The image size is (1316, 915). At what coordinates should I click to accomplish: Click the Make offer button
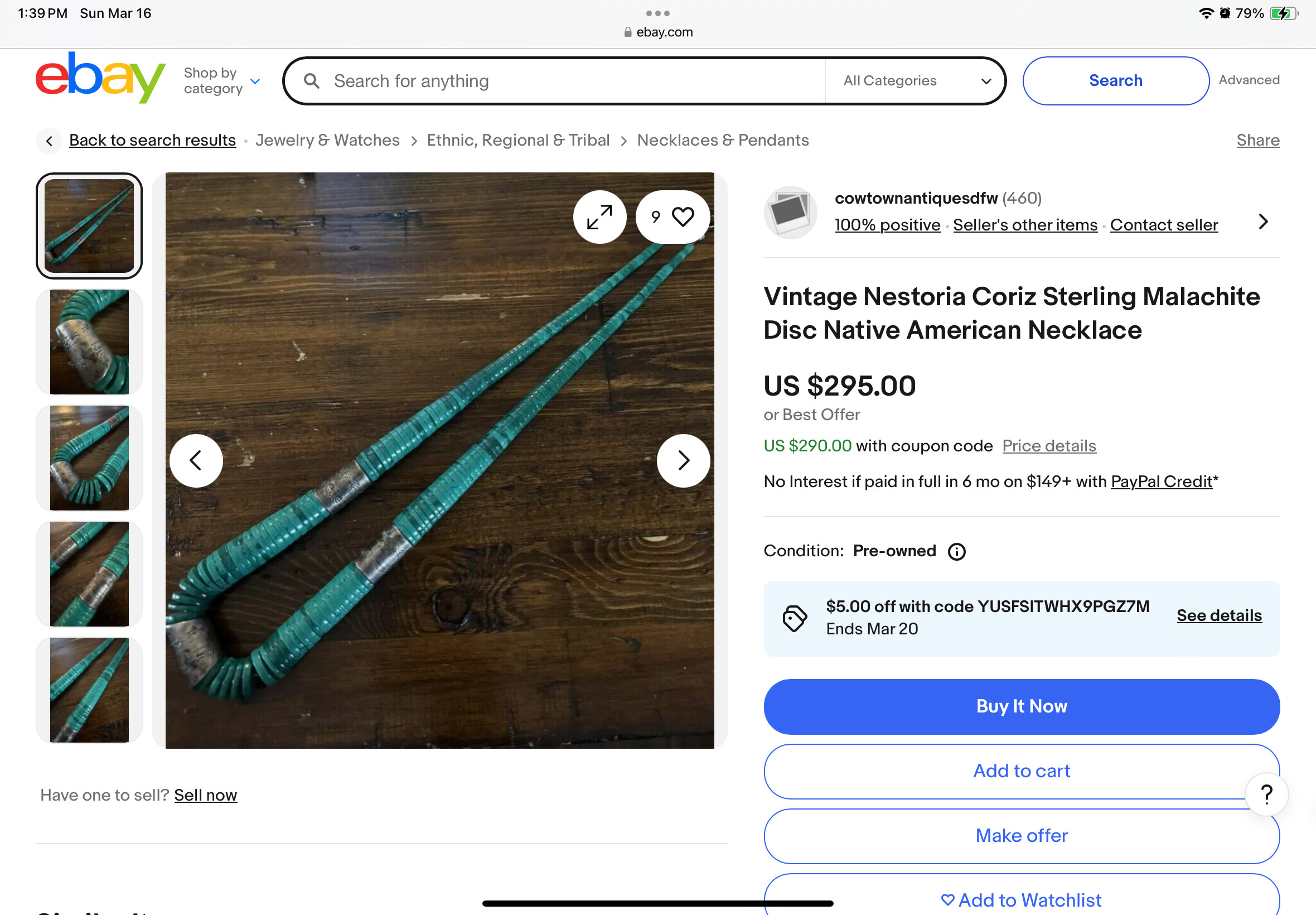1022,836
